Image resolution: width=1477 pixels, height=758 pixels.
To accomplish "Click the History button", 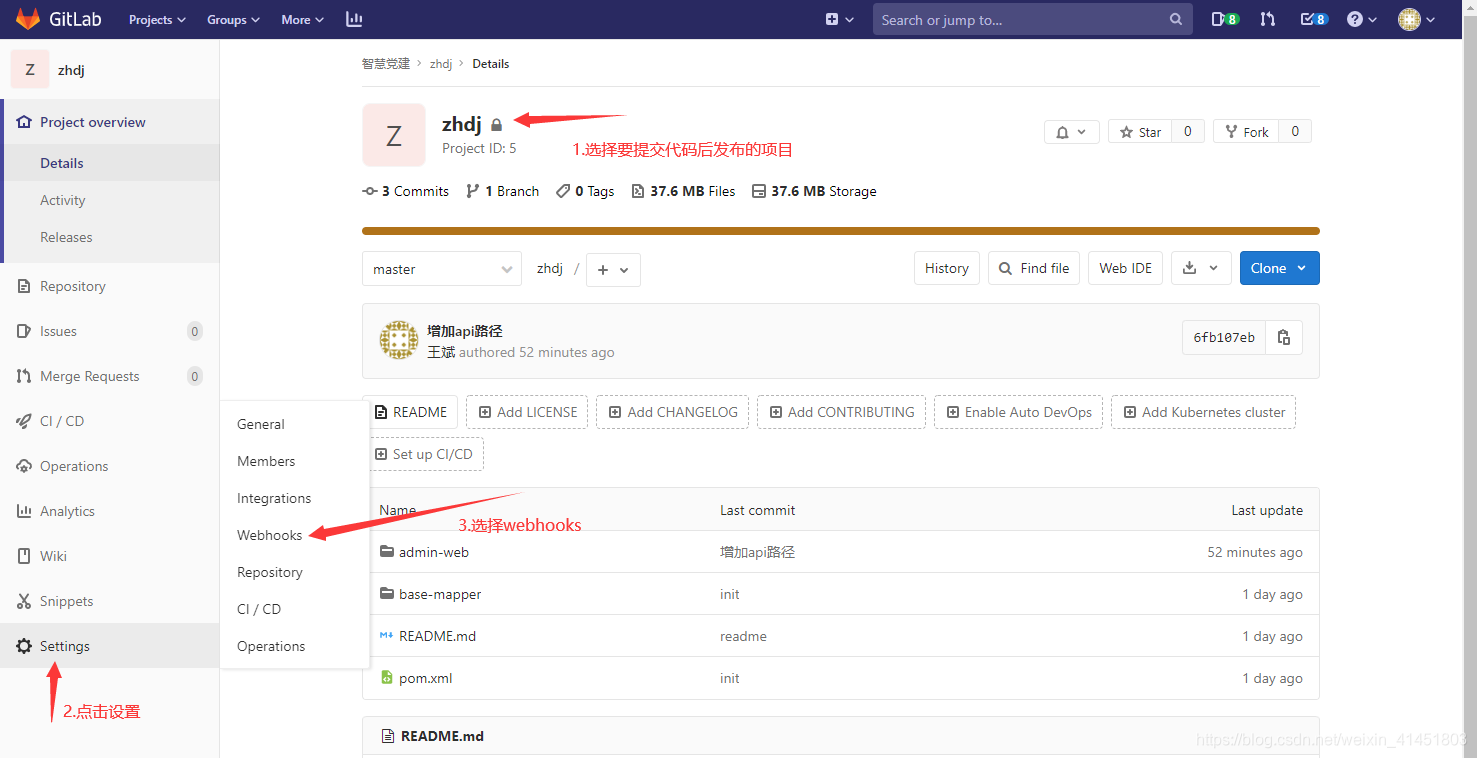I will point(946,268).
